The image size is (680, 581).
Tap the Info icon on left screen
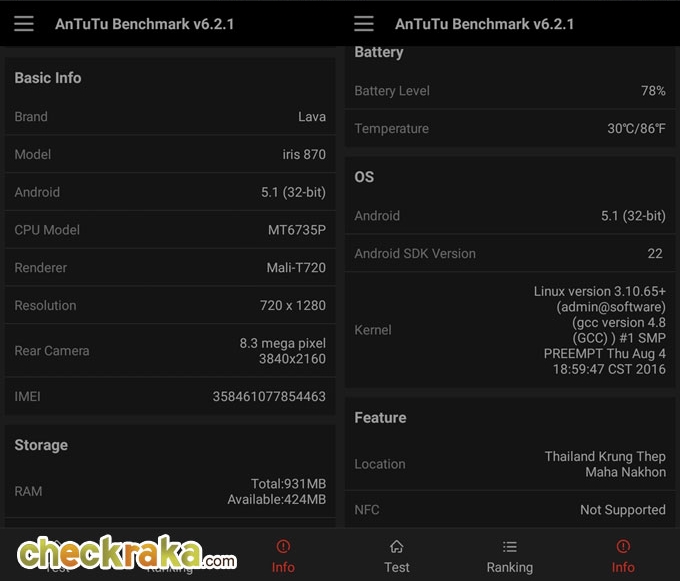[x=283, y=546]
